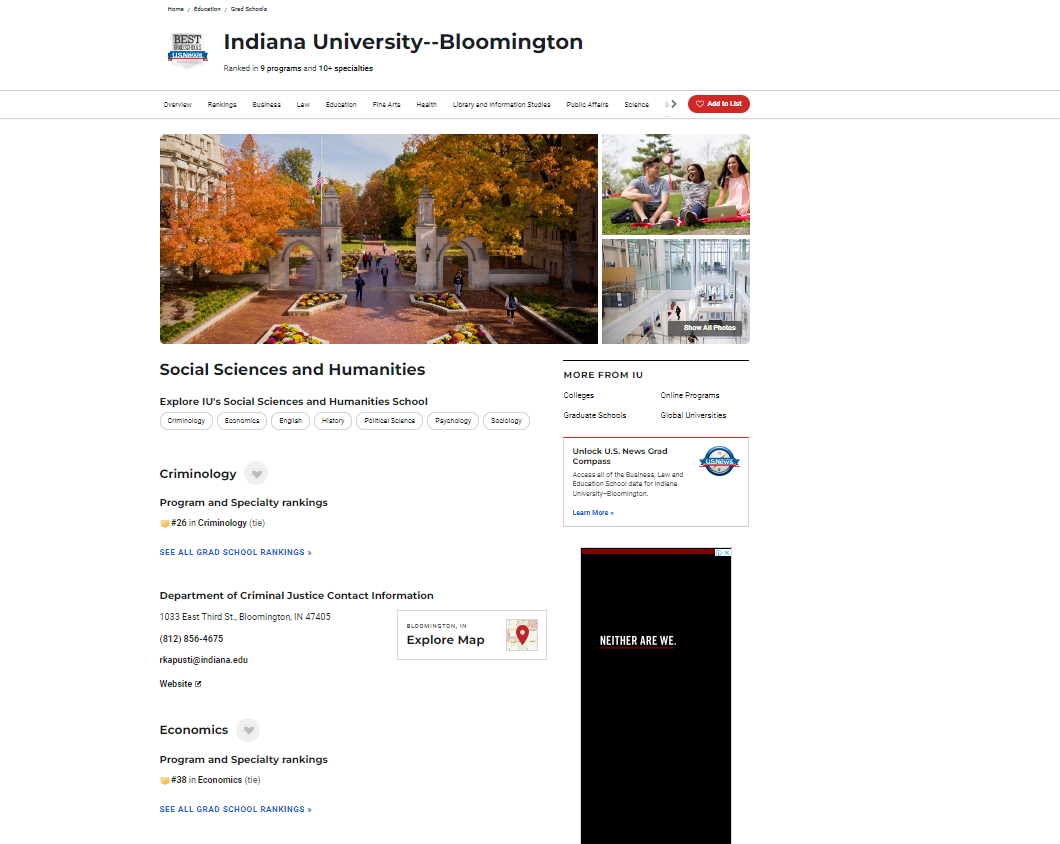Switch to the Rankings tab
Image resolution: width=1060 pixels, height=844 pixels.
pyautogui.click(x=222, y=105)
